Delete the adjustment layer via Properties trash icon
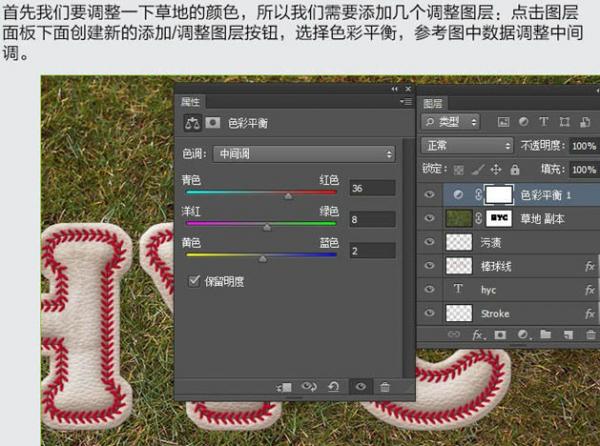The height and width of the screenshot is (446, 600). pos(385,386)
